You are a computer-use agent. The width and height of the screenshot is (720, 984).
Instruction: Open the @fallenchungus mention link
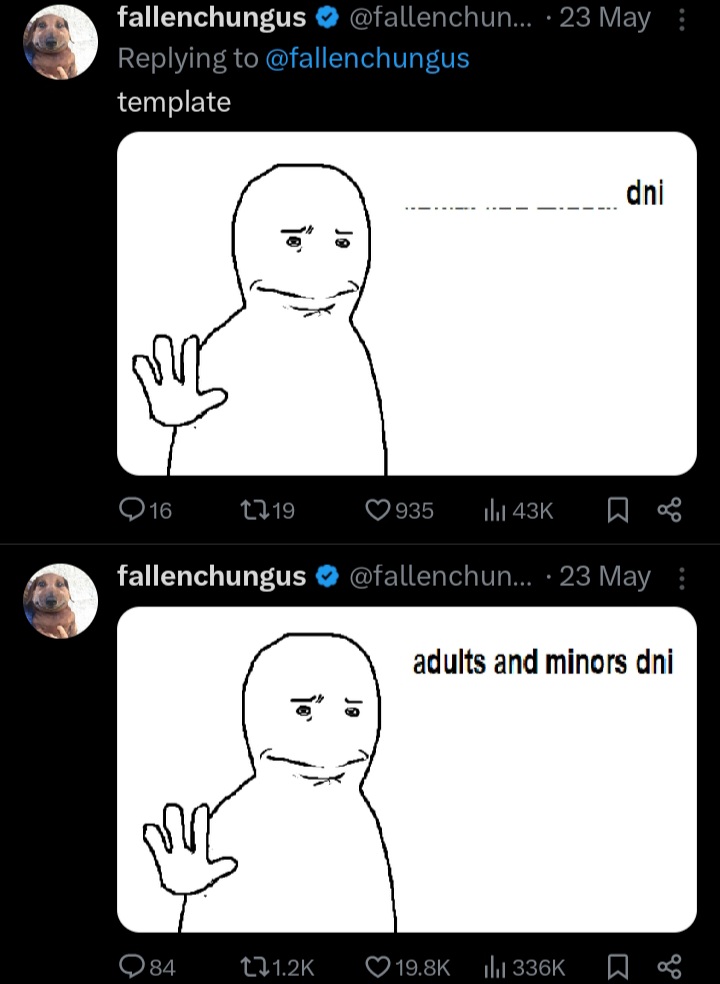pyautogui.click(x=367, y=58)
